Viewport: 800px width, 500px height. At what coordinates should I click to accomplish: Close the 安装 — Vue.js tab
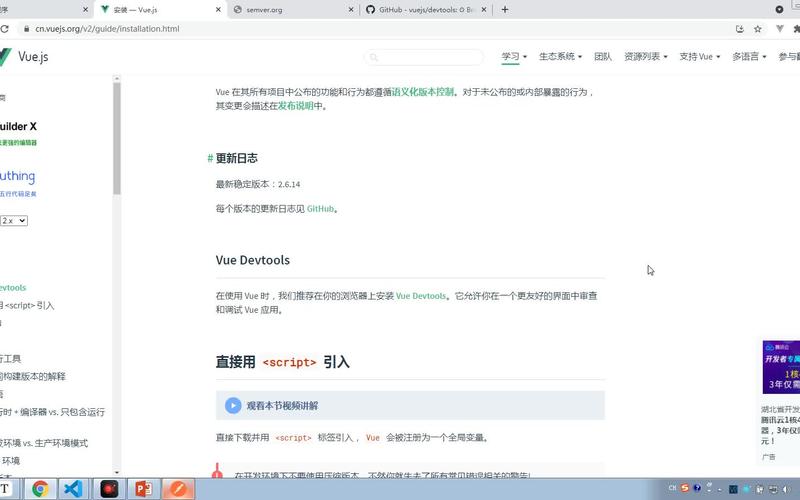tap(218, 10)
